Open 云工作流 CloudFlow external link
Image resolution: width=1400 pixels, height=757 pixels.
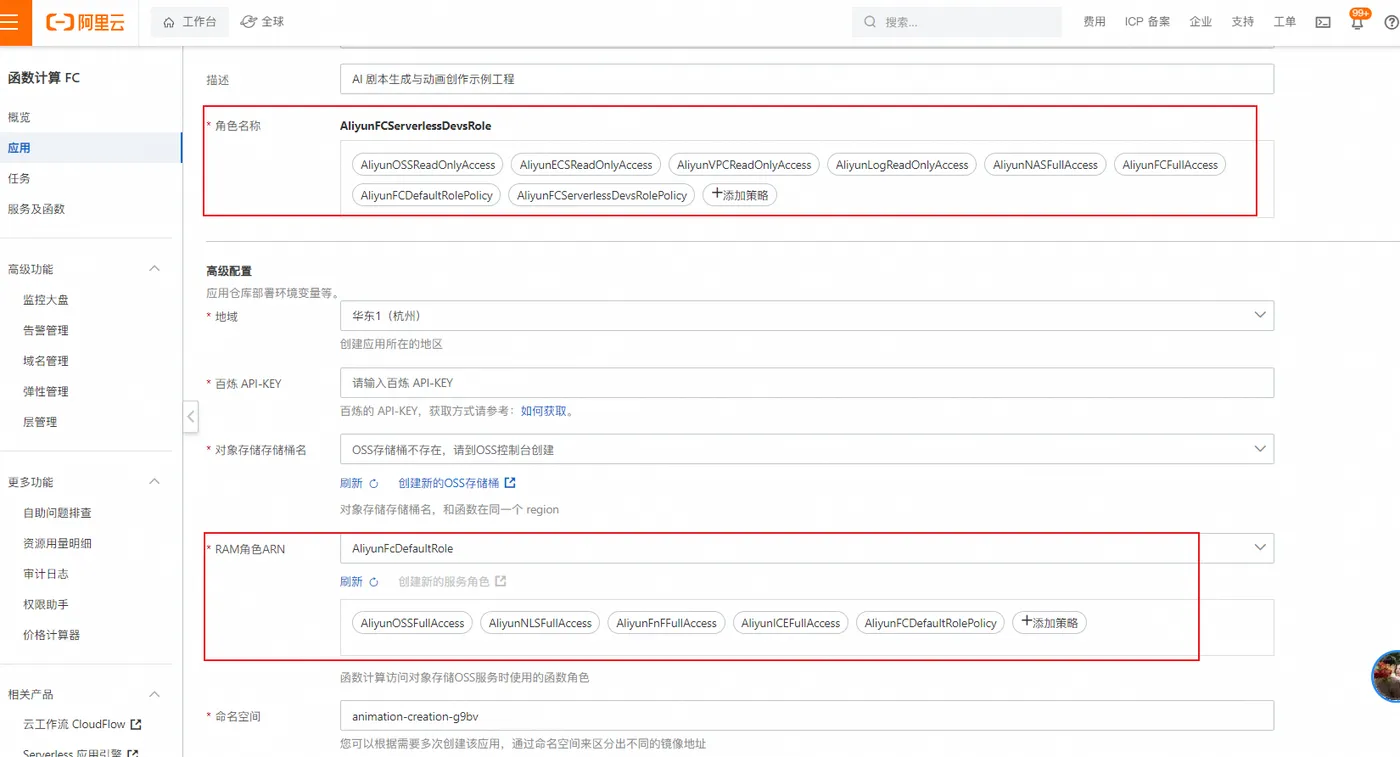click(x=82, y=724)
